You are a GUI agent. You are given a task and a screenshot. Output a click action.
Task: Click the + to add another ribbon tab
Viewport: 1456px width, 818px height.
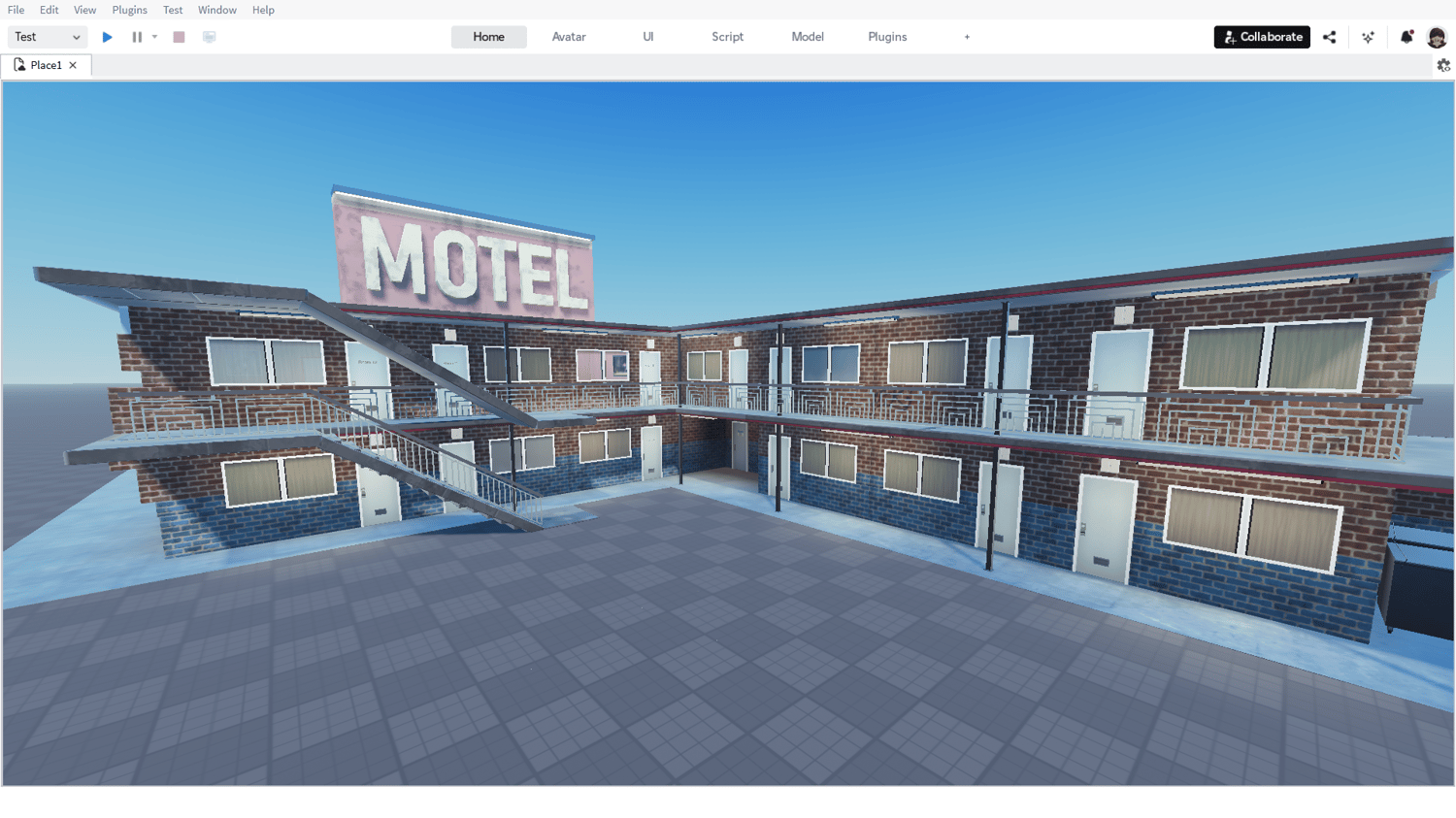pos(967,36)
